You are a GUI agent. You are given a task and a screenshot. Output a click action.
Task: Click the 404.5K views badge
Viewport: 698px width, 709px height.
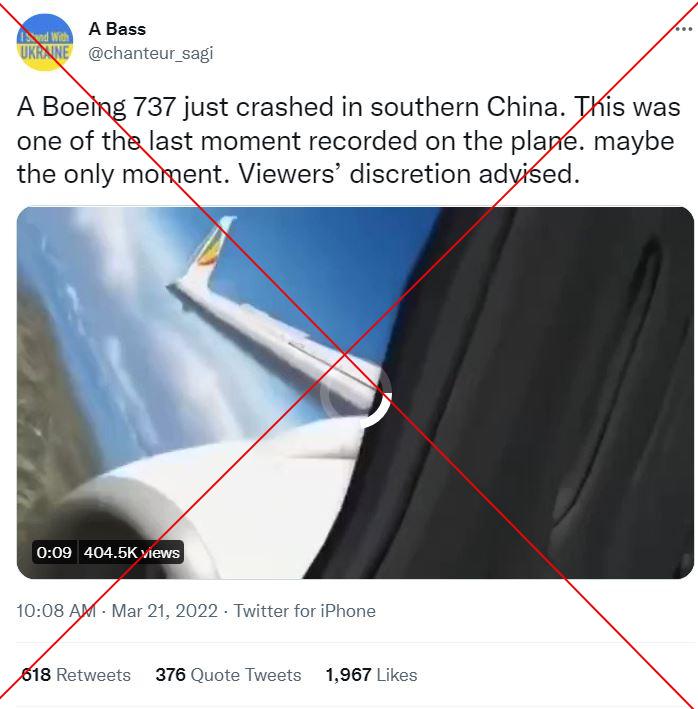pyautogui.click(x=132, y=552)
